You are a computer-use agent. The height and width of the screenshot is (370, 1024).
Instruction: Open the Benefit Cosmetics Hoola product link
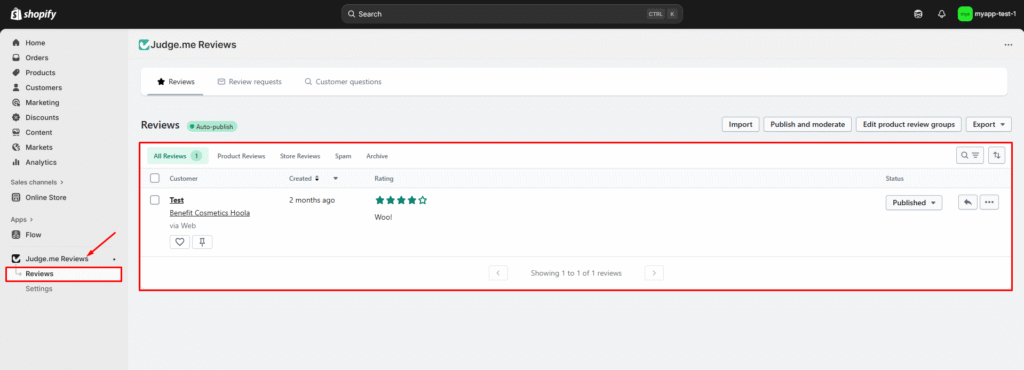point(210,213)
